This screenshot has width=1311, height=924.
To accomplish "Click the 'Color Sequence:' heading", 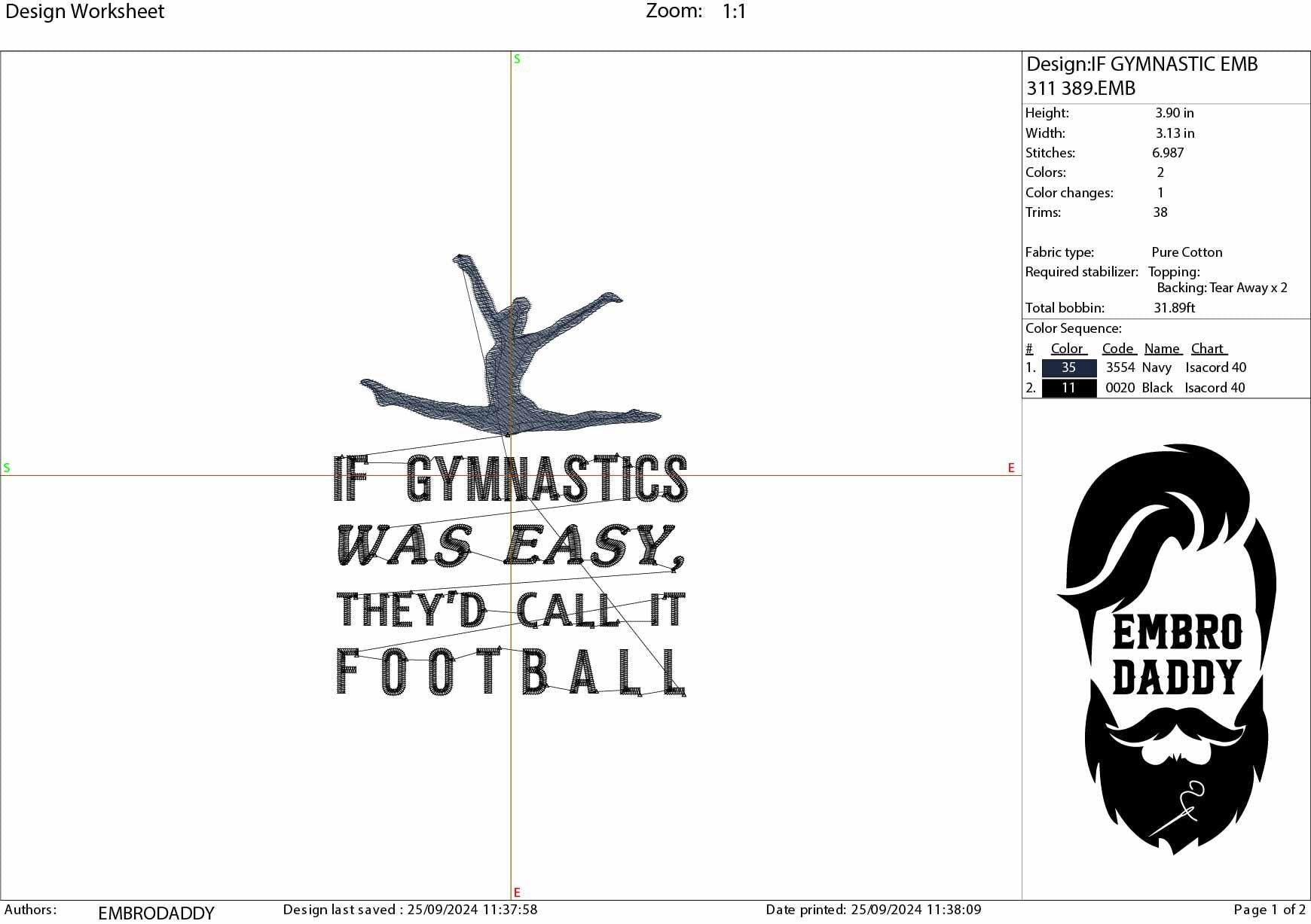I will point(1073,328).
